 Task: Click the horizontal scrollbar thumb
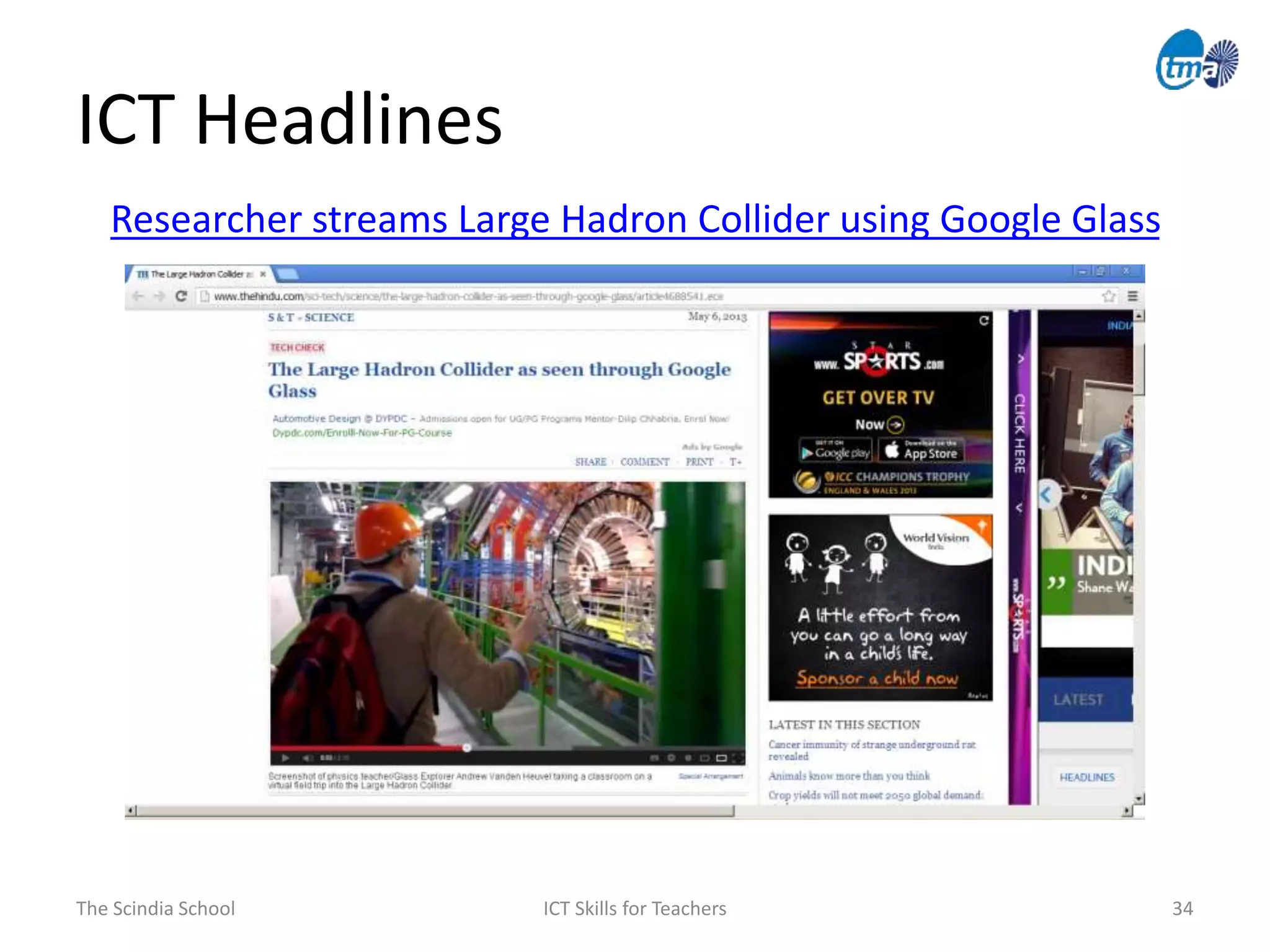pyautogui.click(x=435, y=811)
